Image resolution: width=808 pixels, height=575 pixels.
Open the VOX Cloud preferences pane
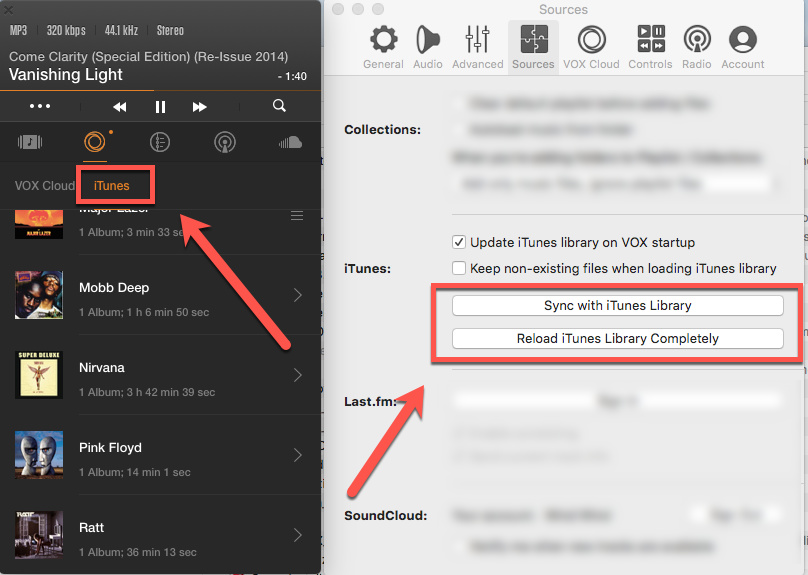(x=591, y=47)
